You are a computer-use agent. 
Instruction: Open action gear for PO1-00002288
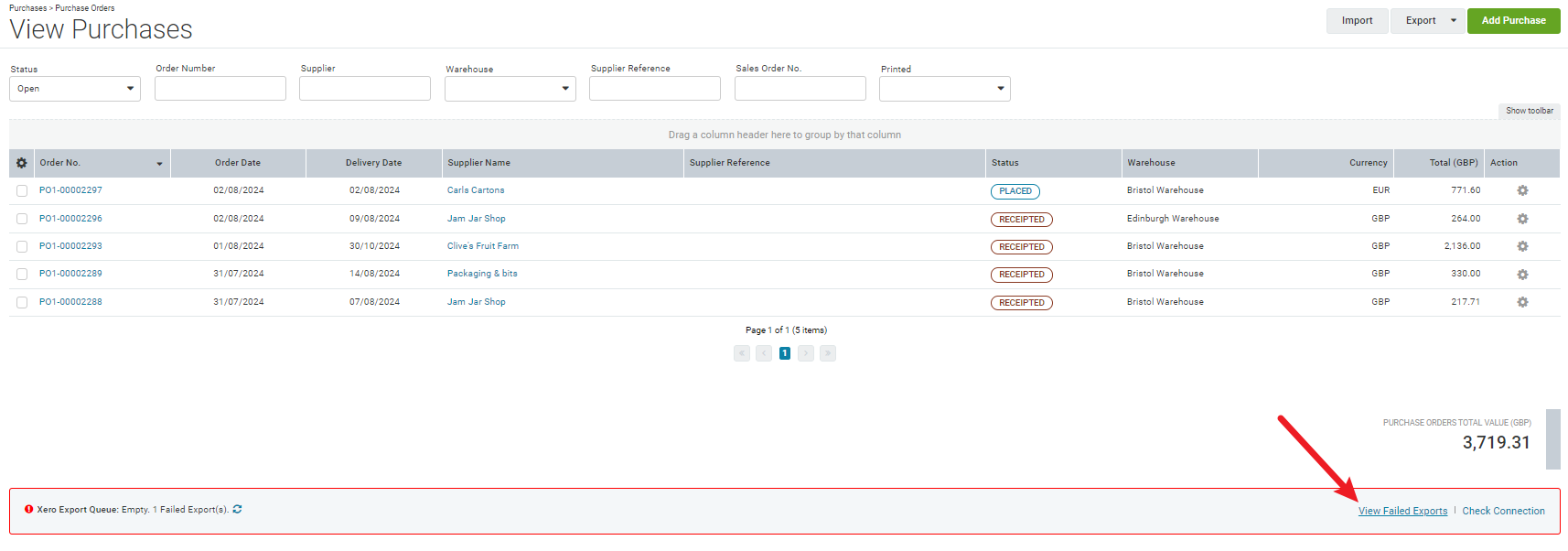1522,302
